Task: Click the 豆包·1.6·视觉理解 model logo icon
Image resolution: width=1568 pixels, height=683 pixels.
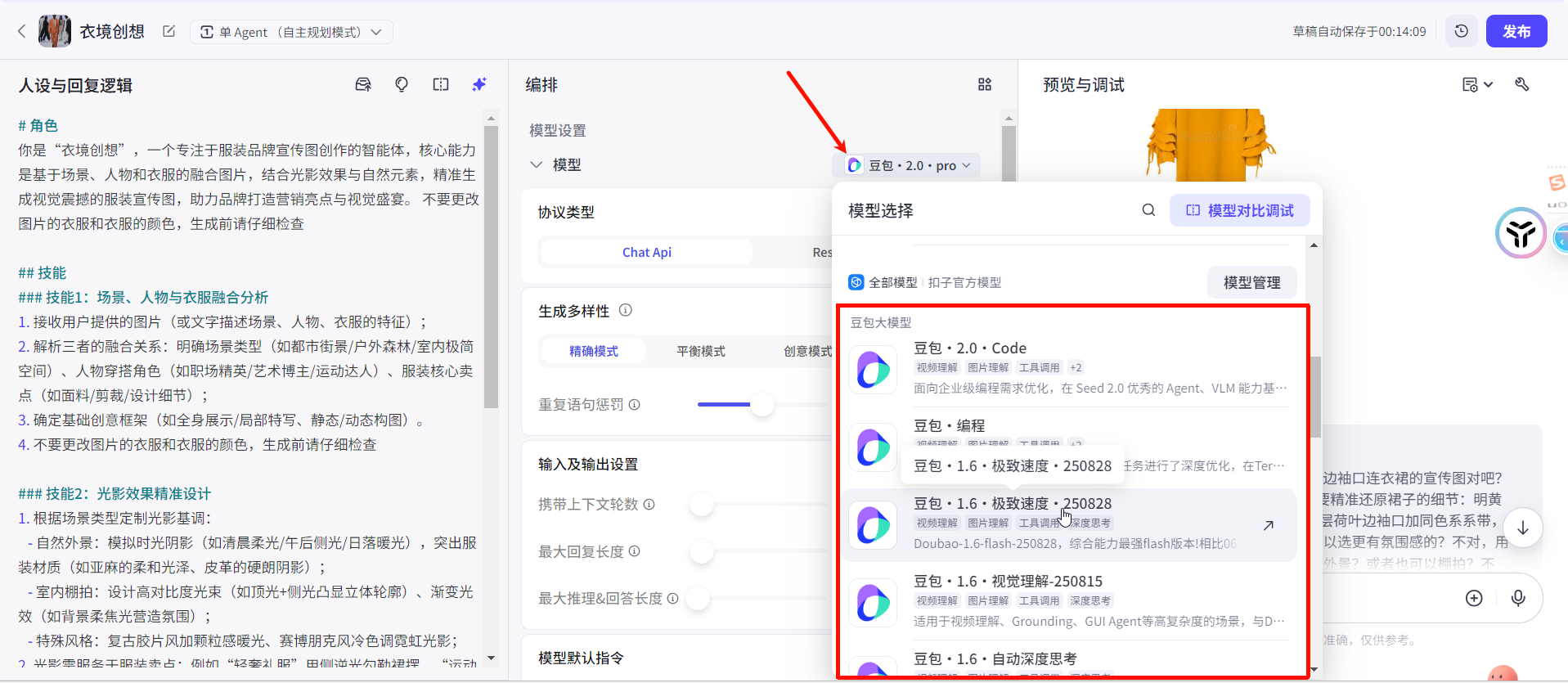Action: (873, 603)
